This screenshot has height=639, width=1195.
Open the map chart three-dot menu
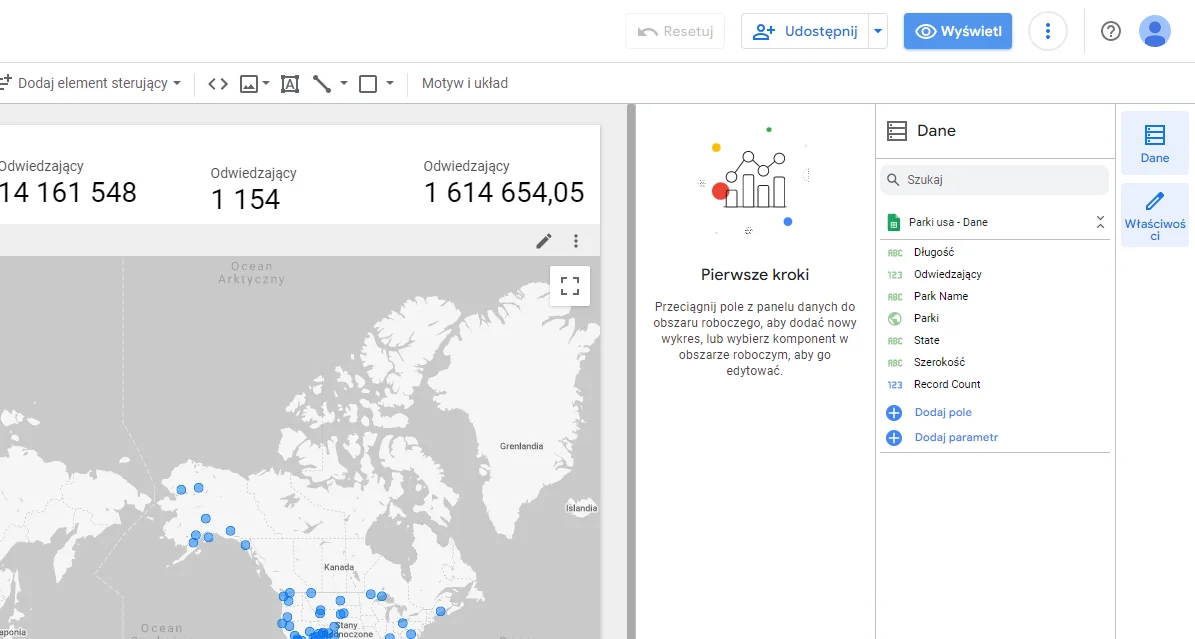[576, 241]
